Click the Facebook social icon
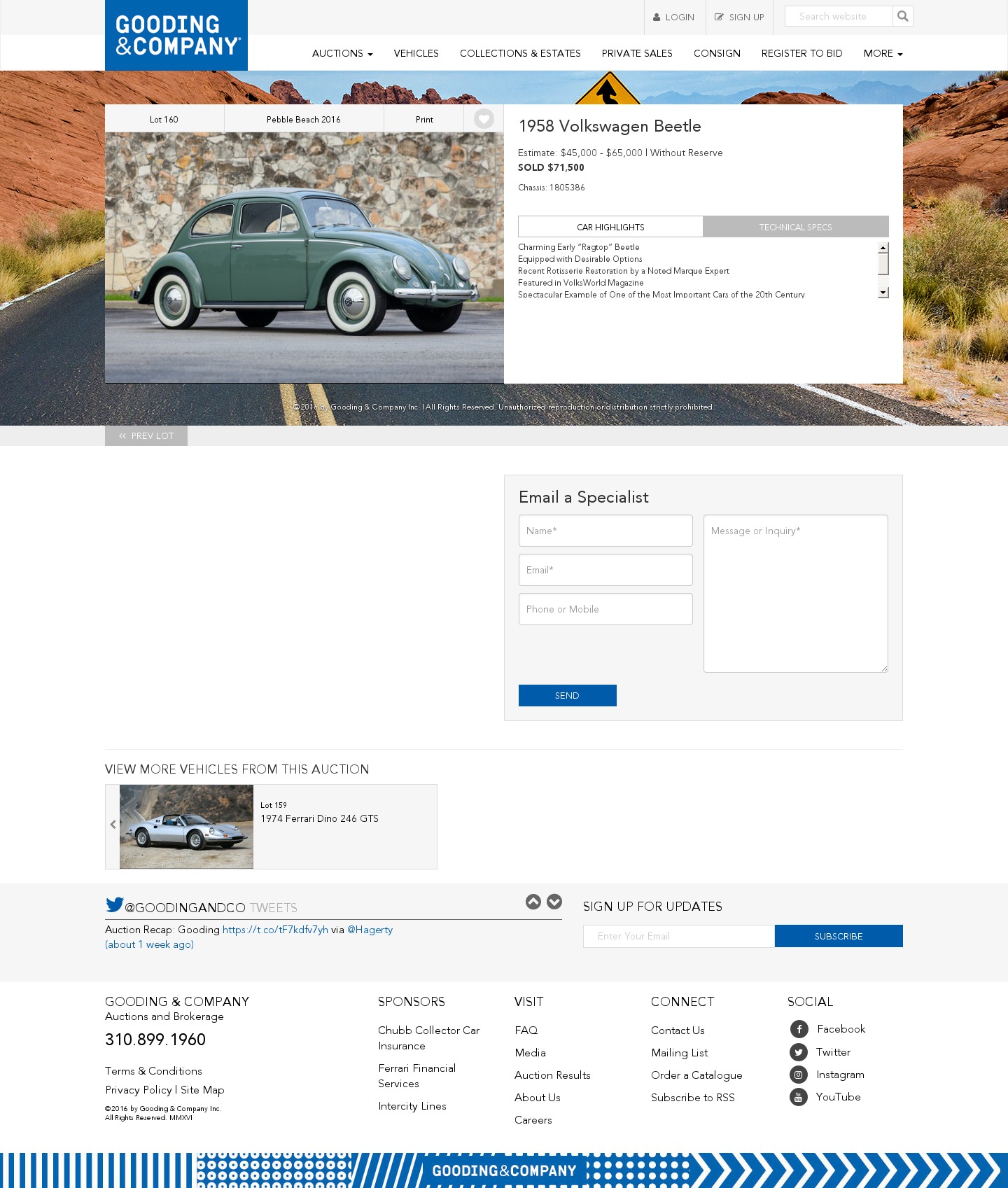The width and height of the screenshot is (1008, 1188). [799, 1029]
